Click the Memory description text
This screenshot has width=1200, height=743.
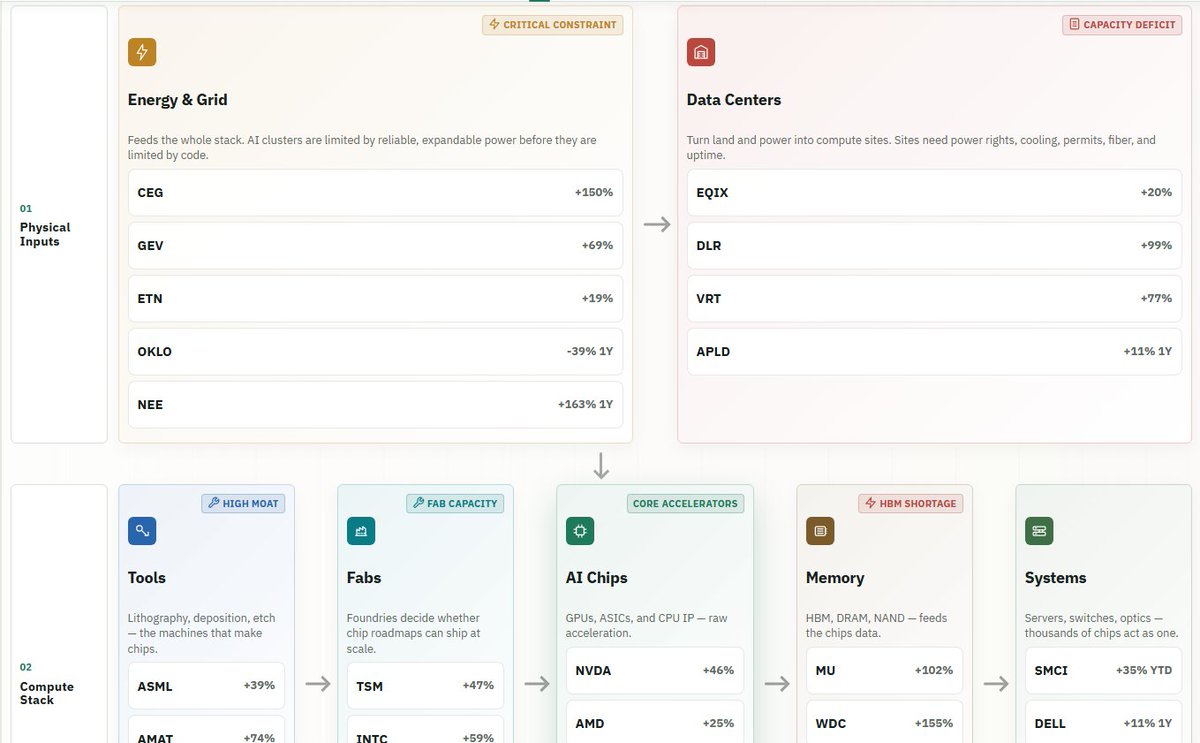[x=876, y=626]
